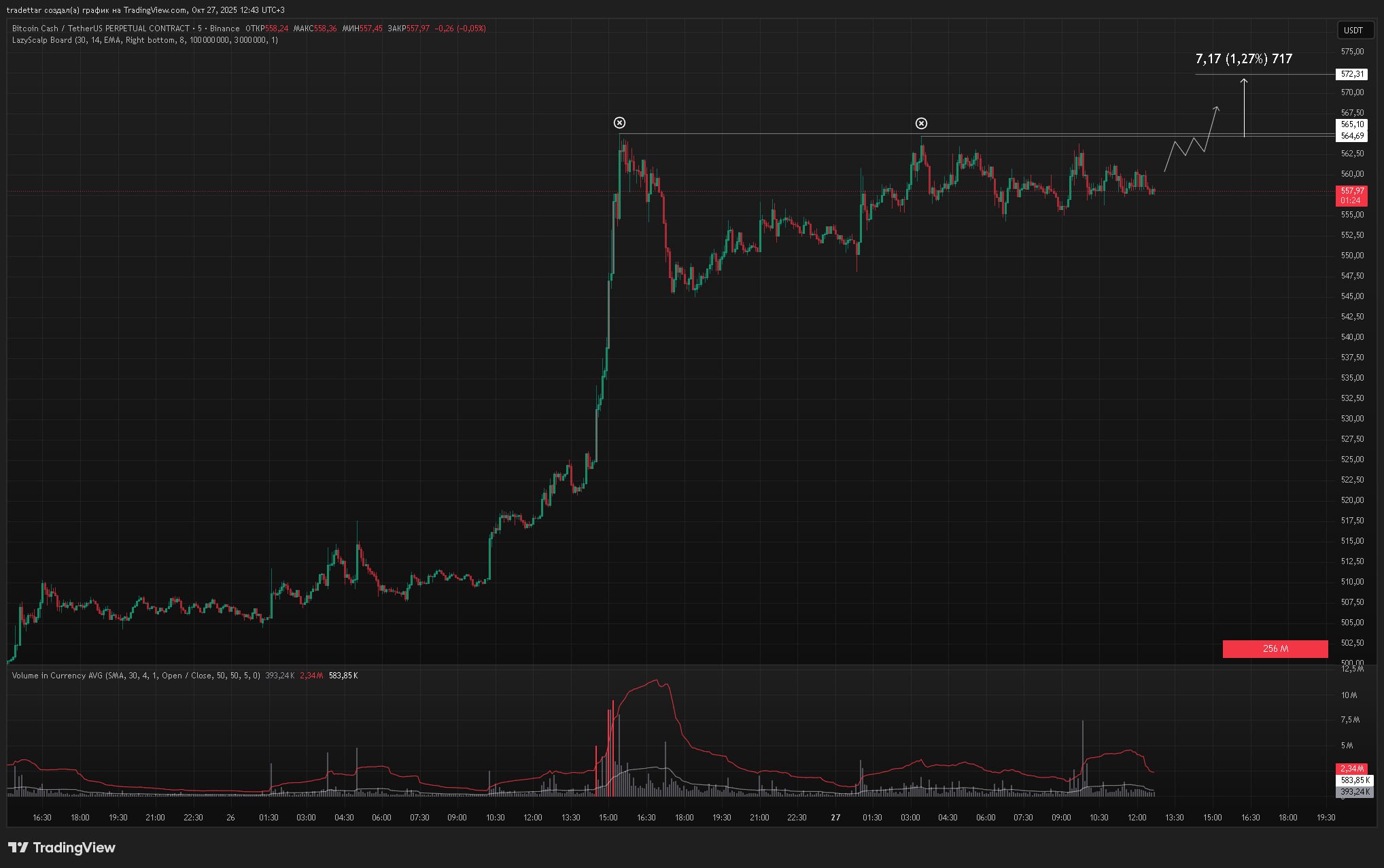Click the 583,85K volume axis label

tap(1353, 780)
